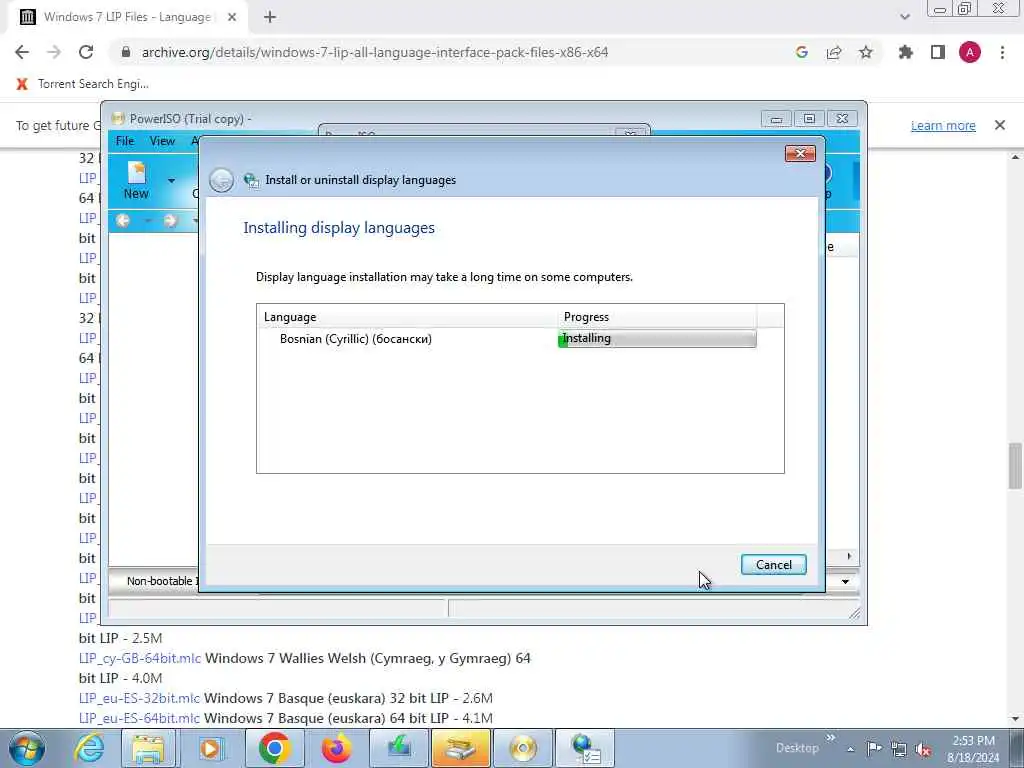Image resolution: width=1024 pixels, height=768 pixels.
Task: Show hidden system tray icons
Action: tap(850, 749)
